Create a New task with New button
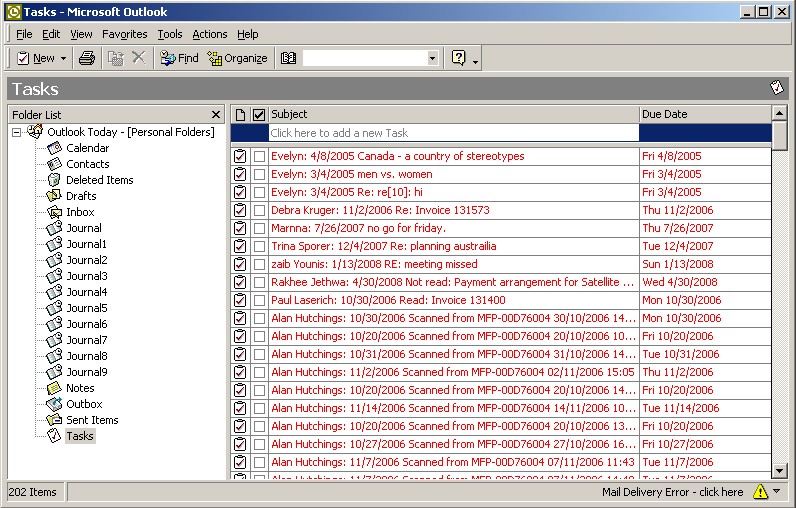The width and height of the screenshot is (796, 508). (36, 58)
